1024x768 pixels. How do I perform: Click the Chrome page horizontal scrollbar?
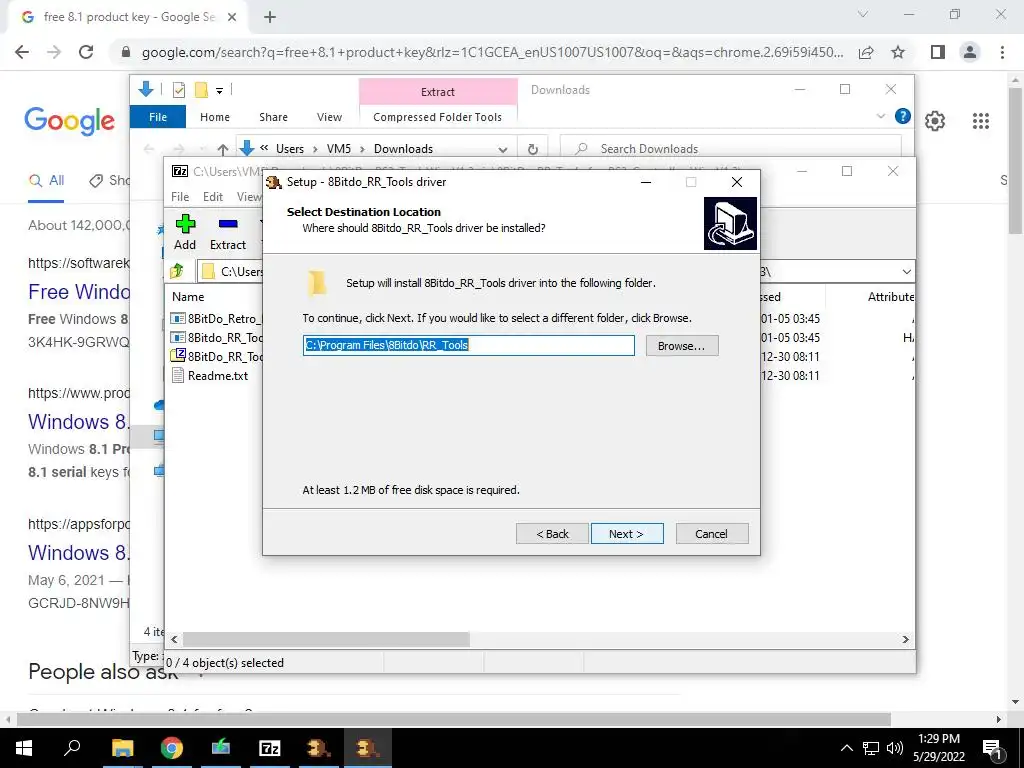[x=454, y=720]
